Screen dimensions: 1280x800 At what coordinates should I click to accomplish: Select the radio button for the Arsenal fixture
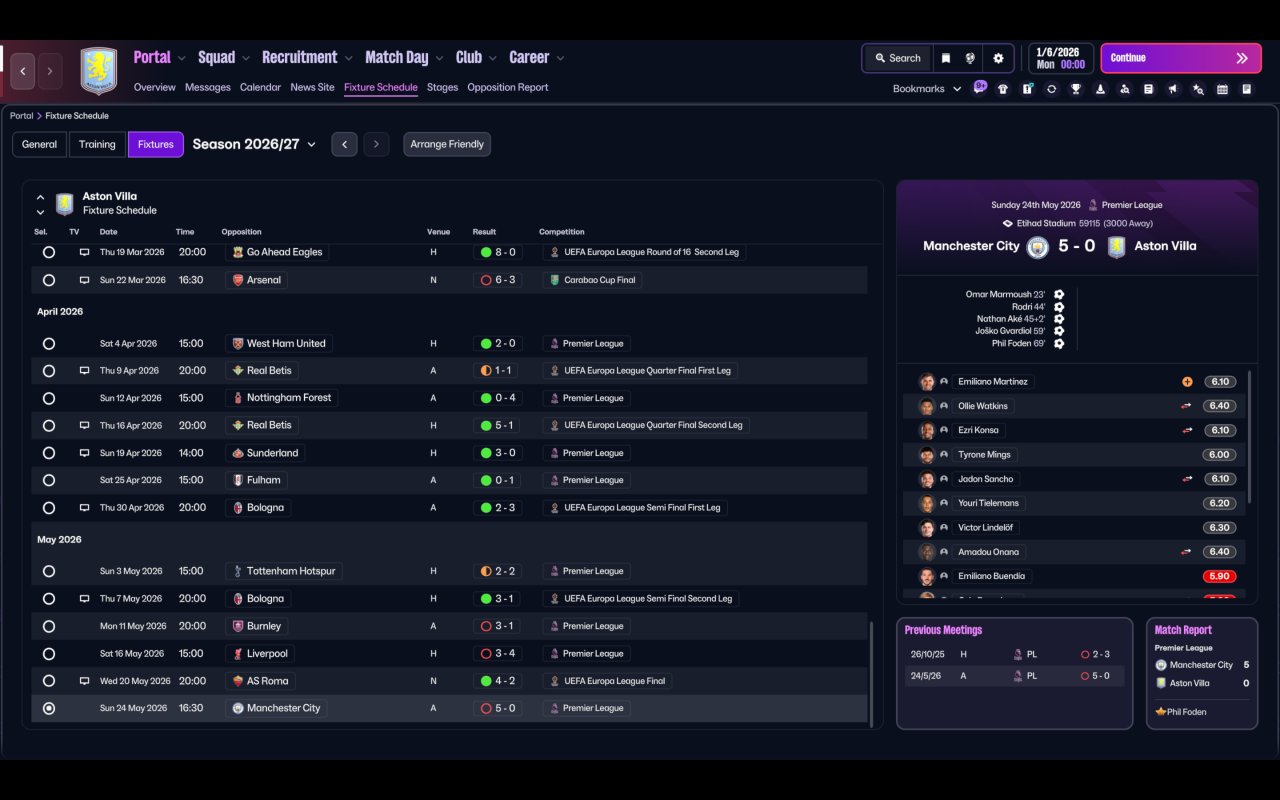point(49,280)
